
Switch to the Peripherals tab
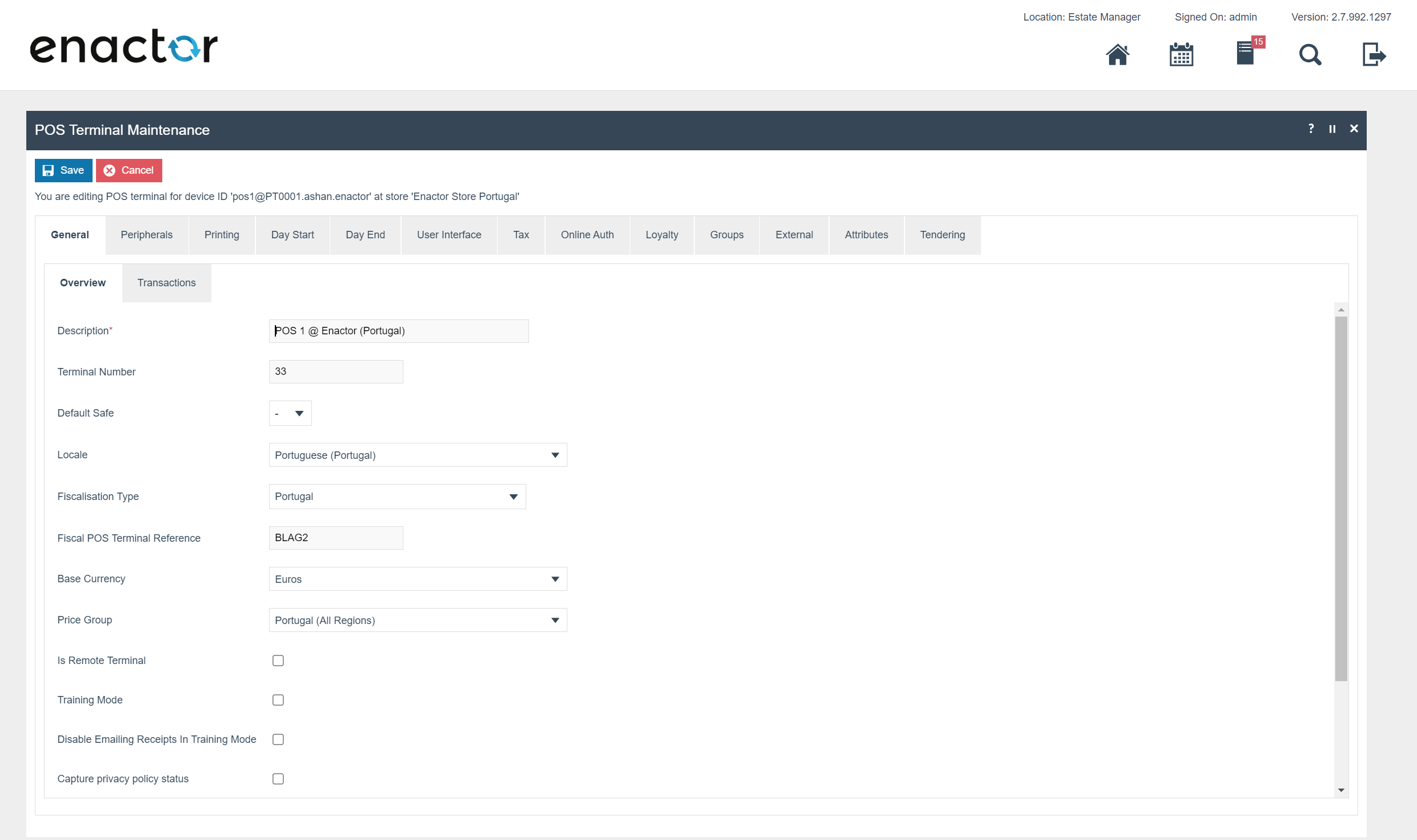click(x=146, y=235)
